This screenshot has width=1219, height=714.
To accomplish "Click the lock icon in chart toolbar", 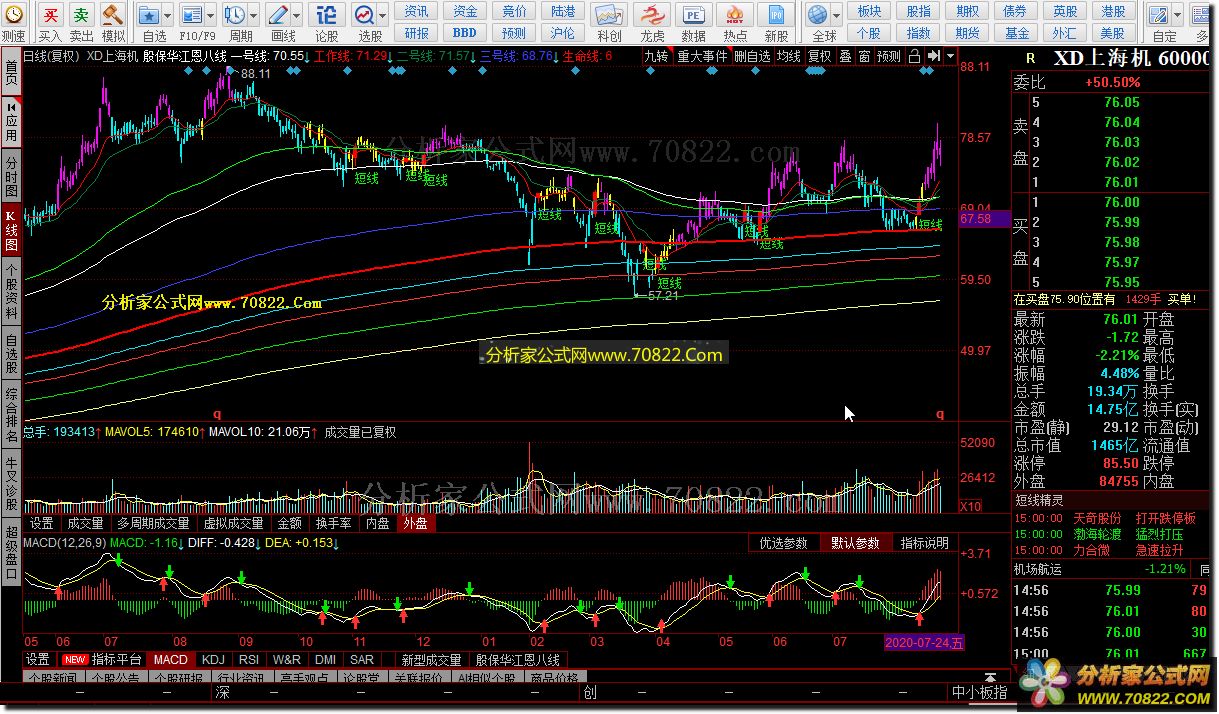I will tap(914, 57).
